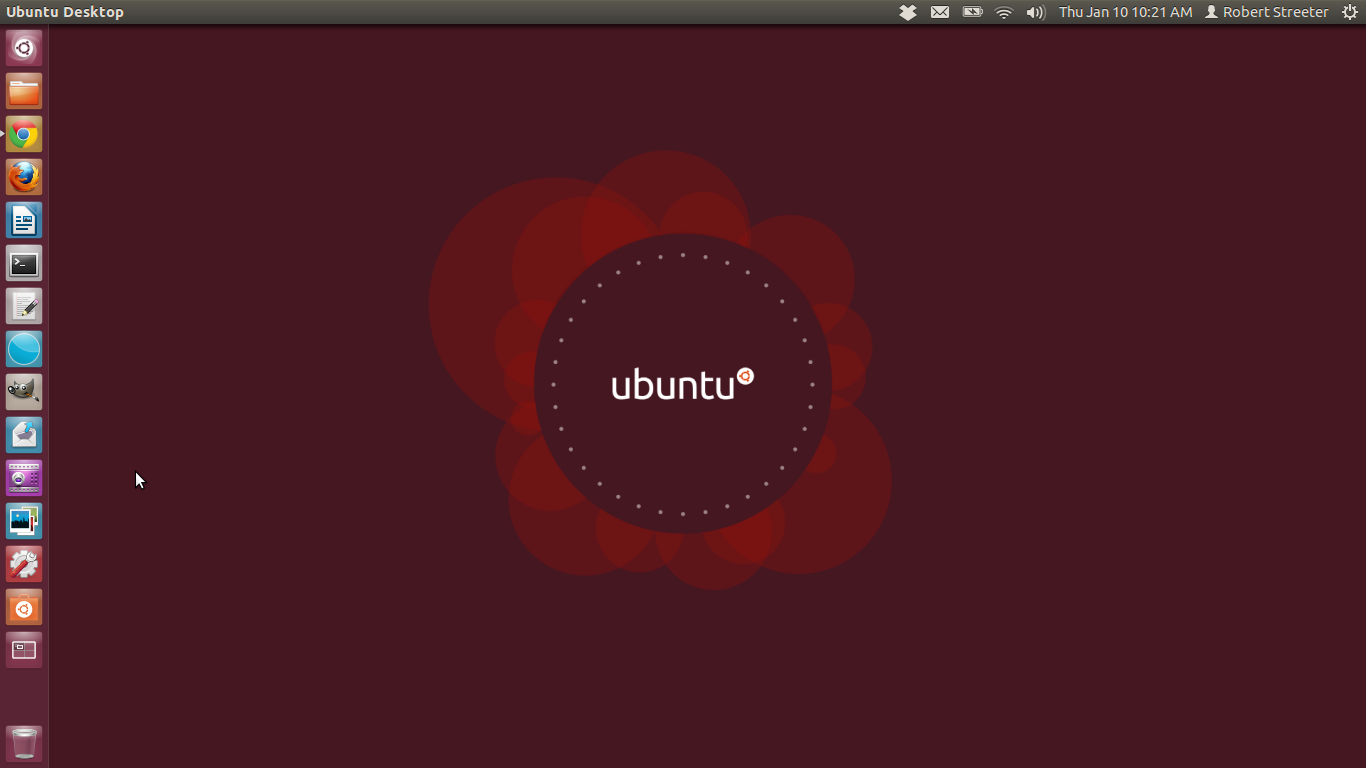The height and width of the screenshot is (768, 1366).
Task: Open the Terminal launcher icon
Action: 24,263
